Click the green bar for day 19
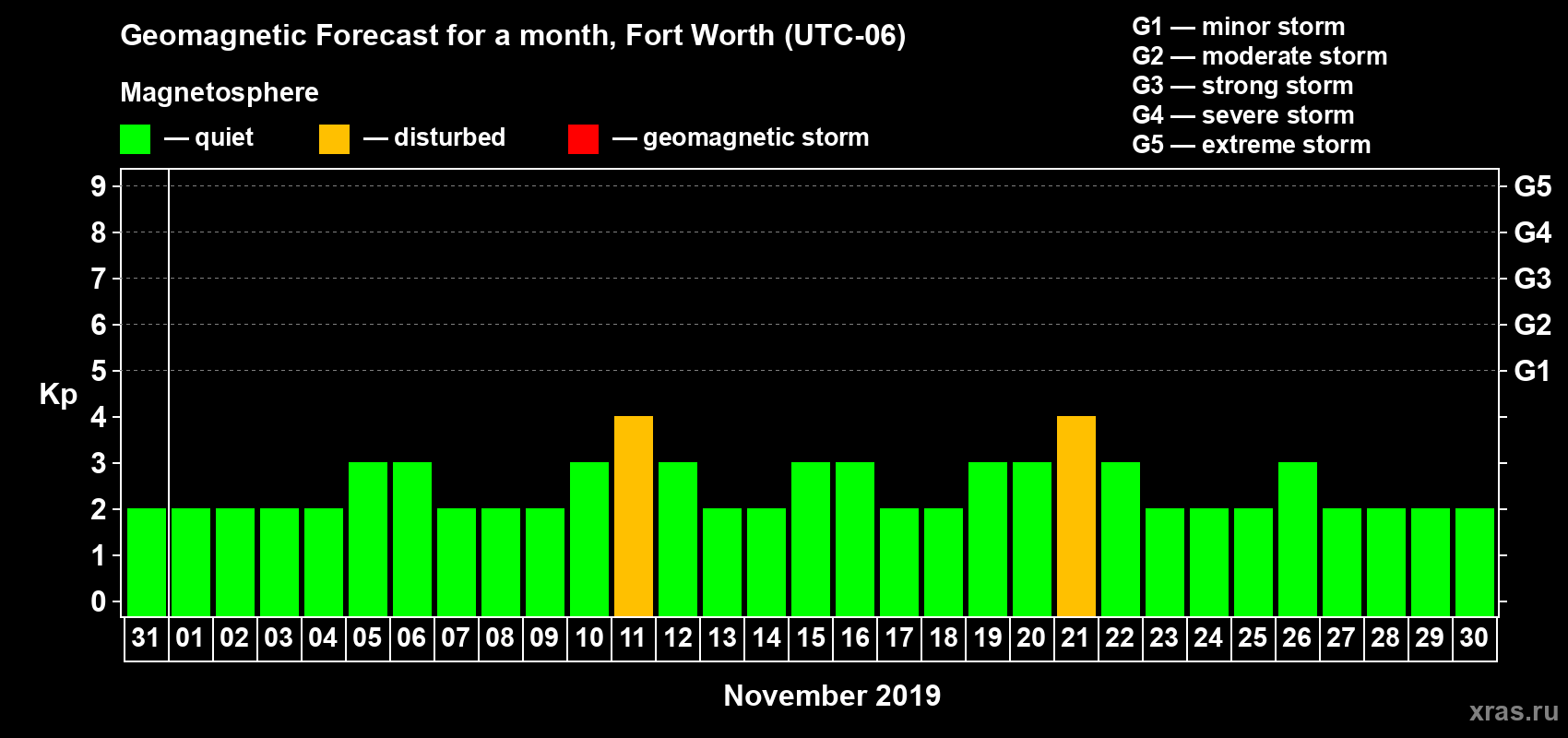The image size is (1568, 738). point(988,539)
